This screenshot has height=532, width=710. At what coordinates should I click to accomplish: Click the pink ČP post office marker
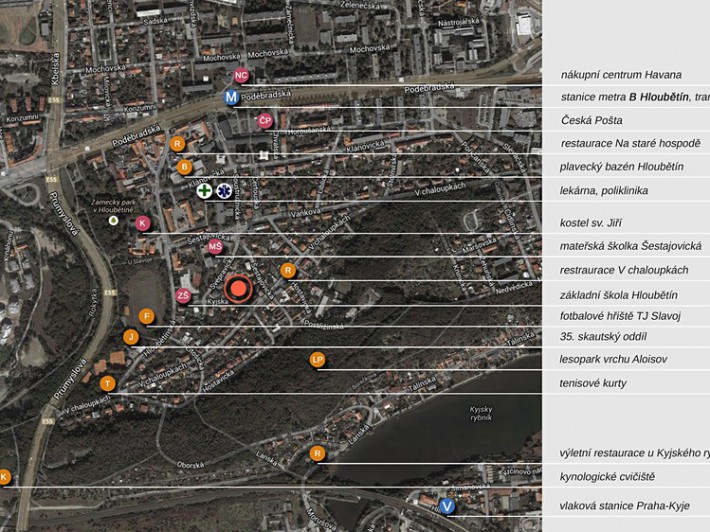265,121
